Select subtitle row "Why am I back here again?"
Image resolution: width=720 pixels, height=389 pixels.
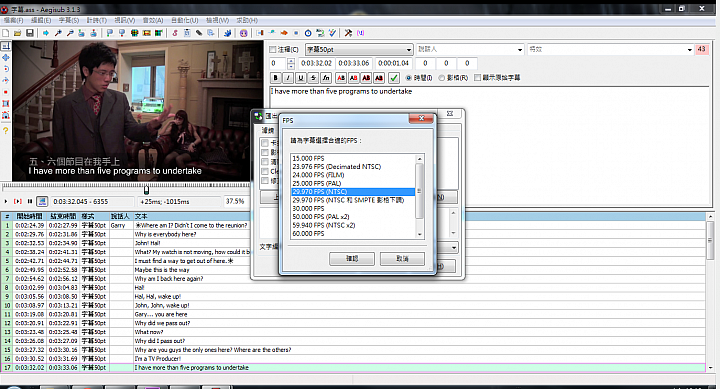coord(353,279)
